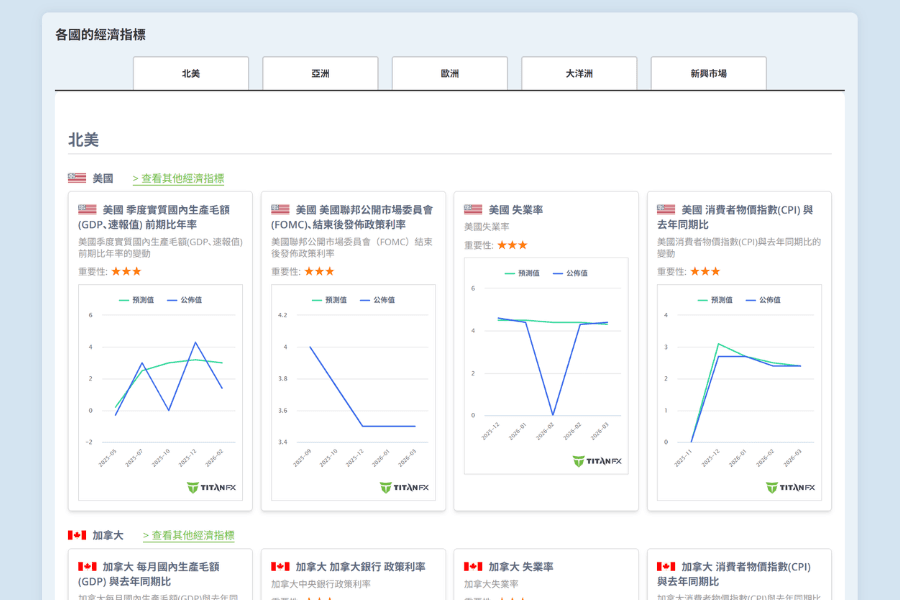Go to the 大洋洲 tab

coord(579,74)
